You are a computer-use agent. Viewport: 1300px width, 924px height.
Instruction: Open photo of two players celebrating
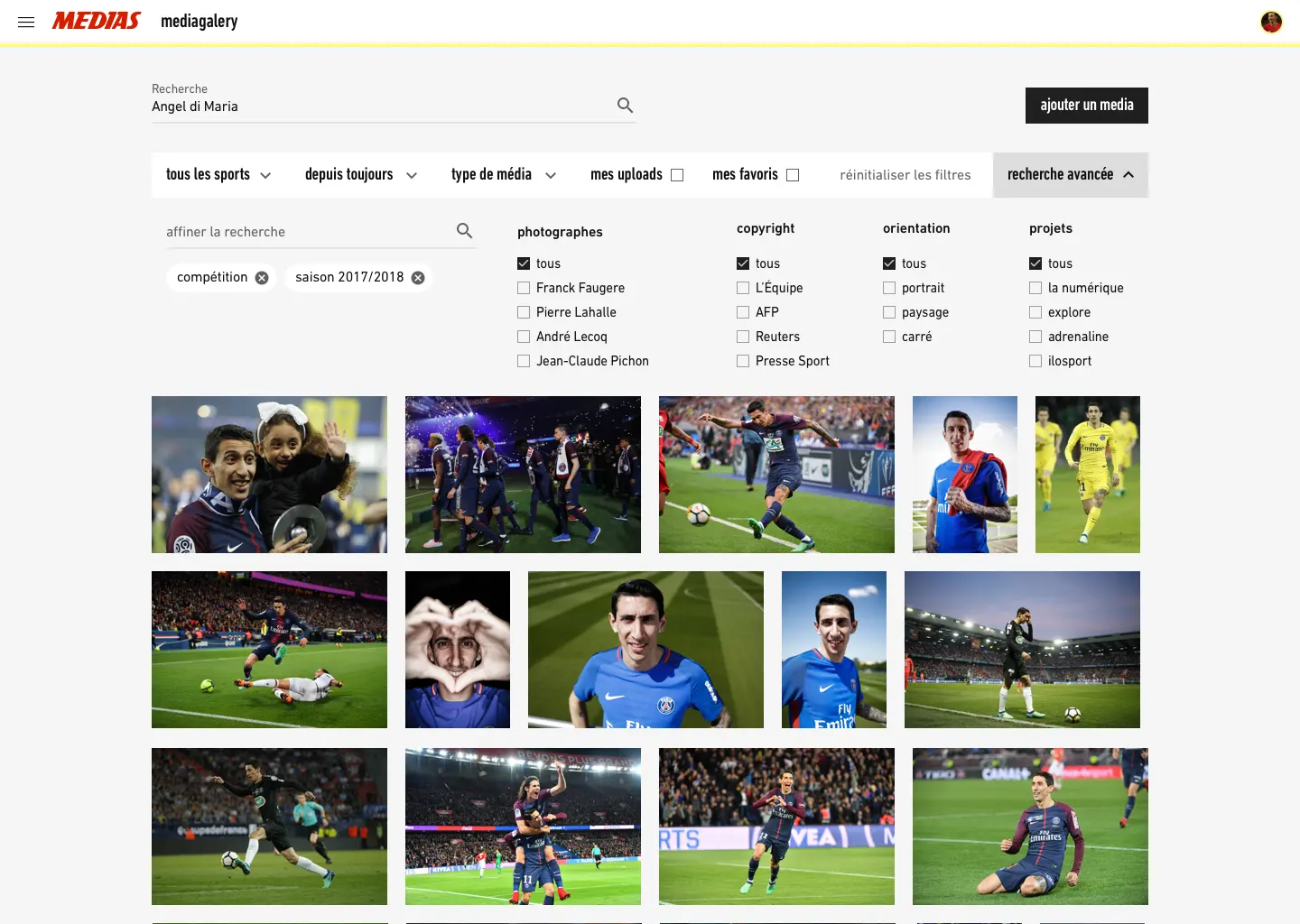click(523, 827)
